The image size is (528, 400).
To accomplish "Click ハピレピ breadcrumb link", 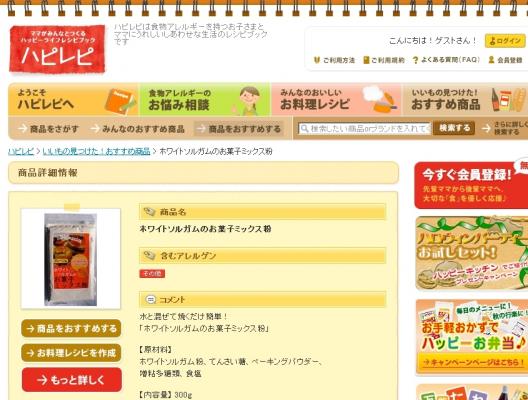I will point(21,152).
